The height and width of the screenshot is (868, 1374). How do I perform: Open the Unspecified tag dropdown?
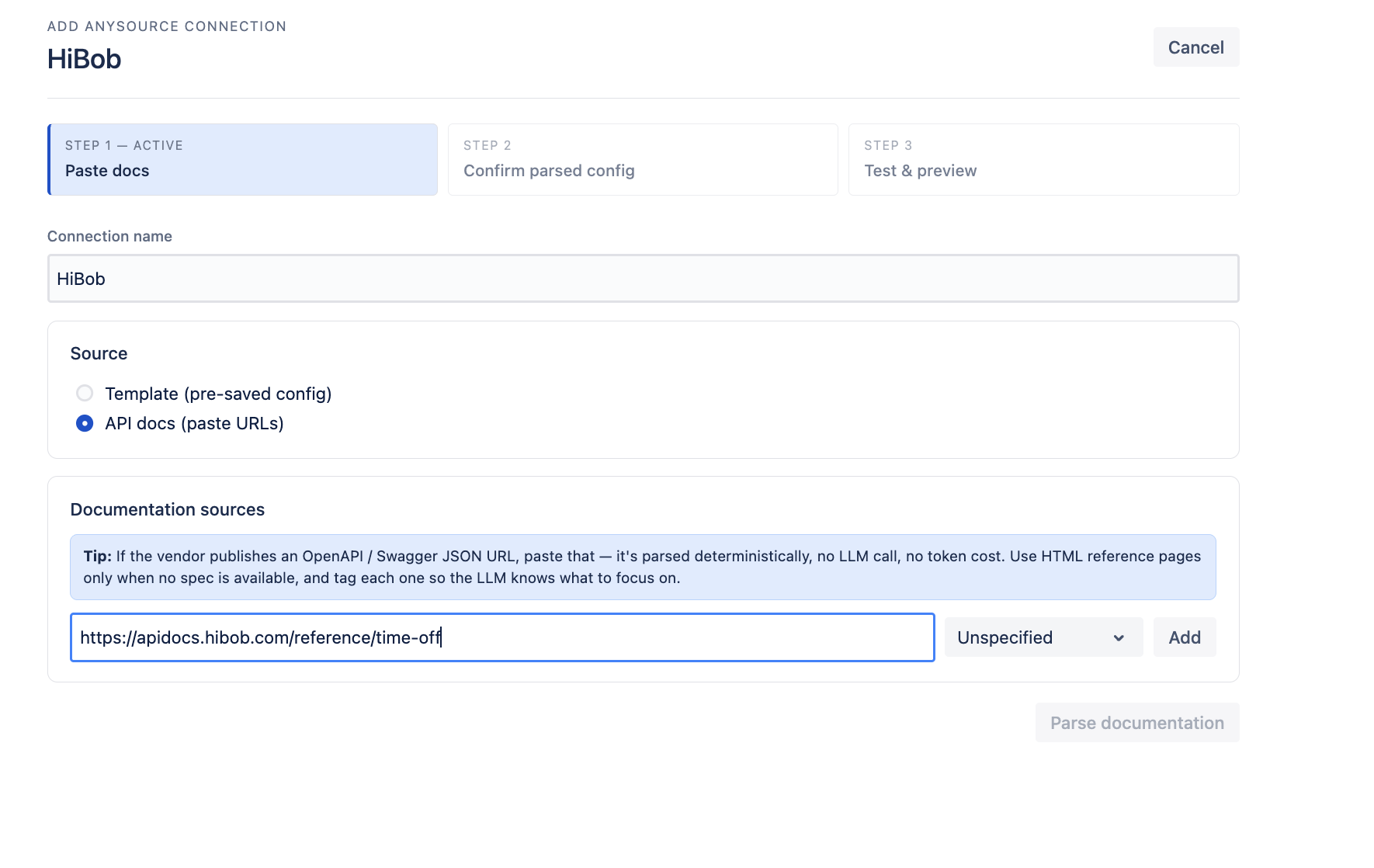point(1043,637)
